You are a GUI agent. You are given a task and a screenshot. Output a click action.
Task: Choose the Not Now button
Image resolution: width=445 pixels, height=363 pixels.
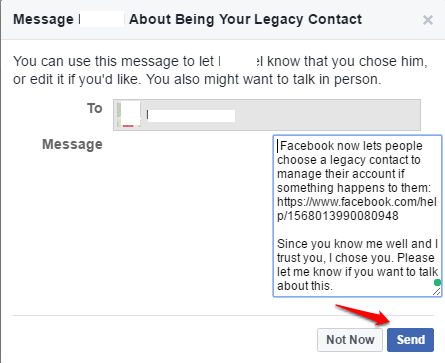(x=350, y=340)
